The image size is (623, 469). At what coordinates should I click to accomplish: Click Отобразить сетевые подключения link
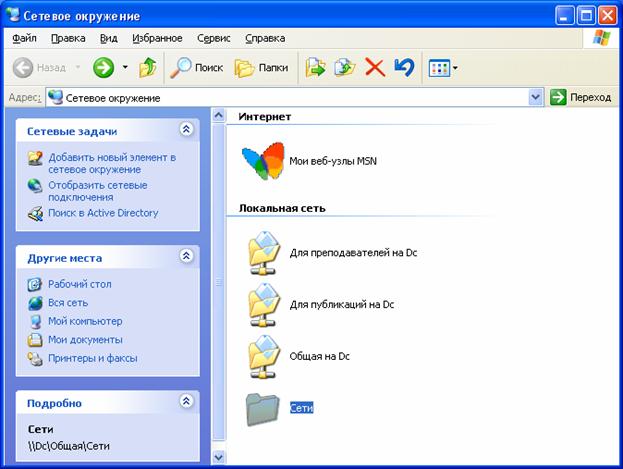pos(98,191)
